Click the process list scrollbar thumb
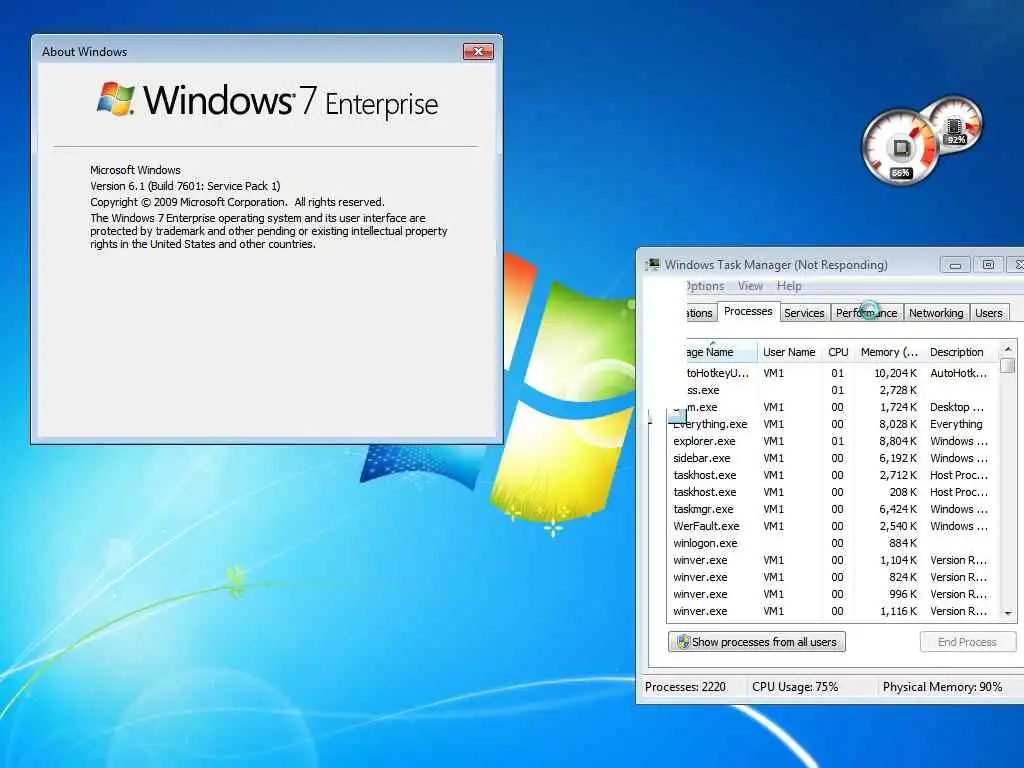Viewport: 1024px width, 768px height. 1008,365
